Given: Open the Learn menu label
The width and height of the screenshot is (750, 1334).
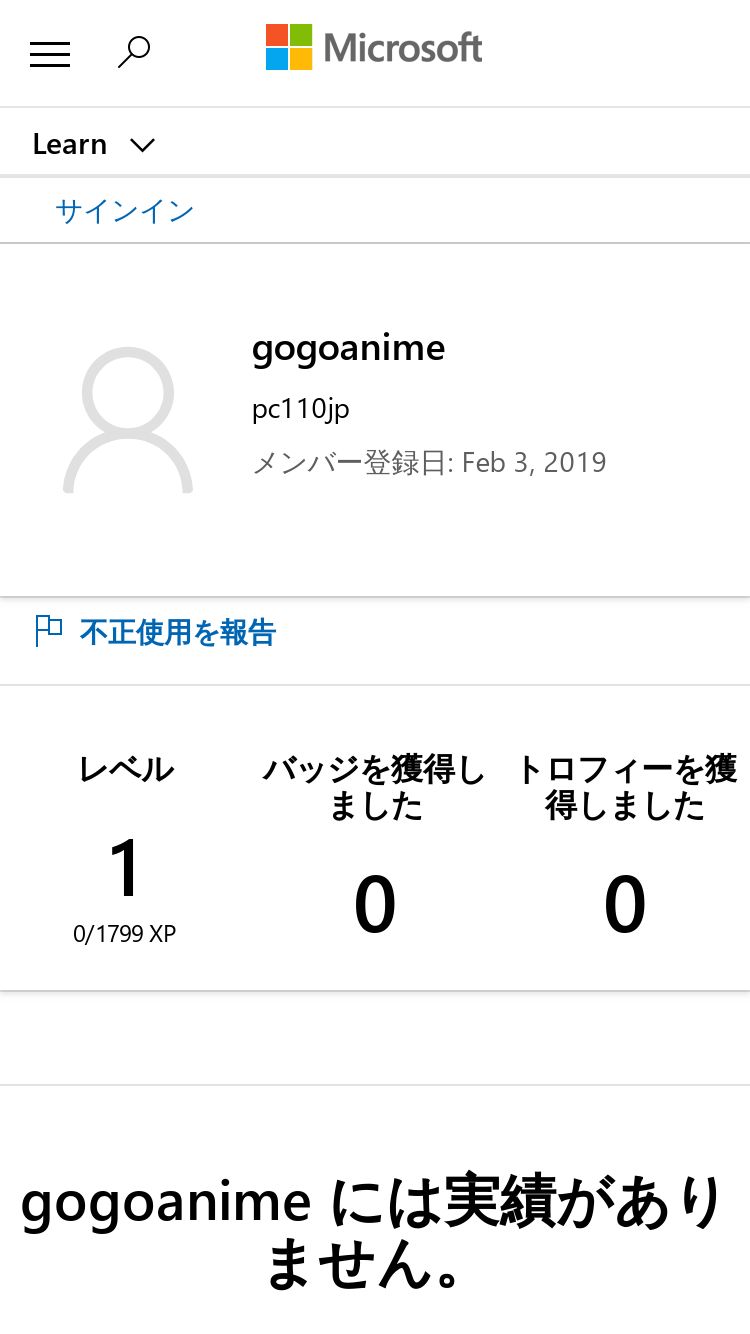Looking at the screenshot, I should pyautogui.click(x=69, y=144).
